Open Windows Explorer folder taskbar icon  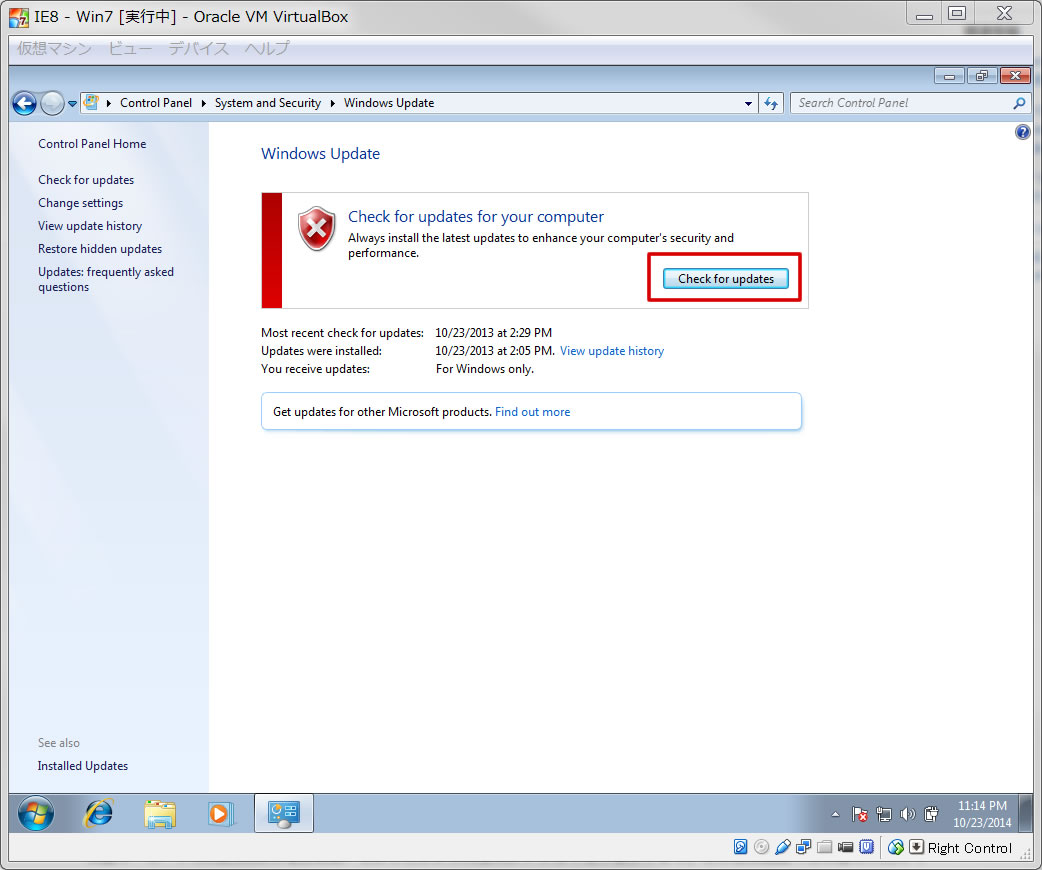(159, 814)
